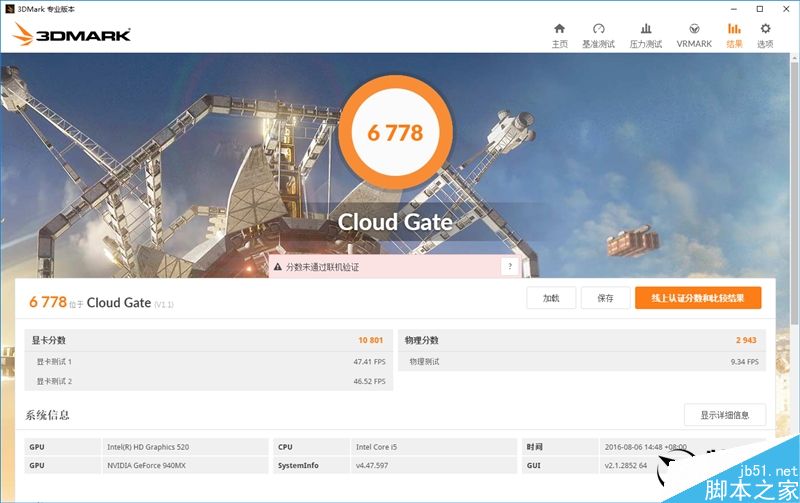Image resolution: width=800 pixels, height=503 pixels.
Task: Open the Benchmarks (基准测试) tab
Action: [x=598, y=36]
